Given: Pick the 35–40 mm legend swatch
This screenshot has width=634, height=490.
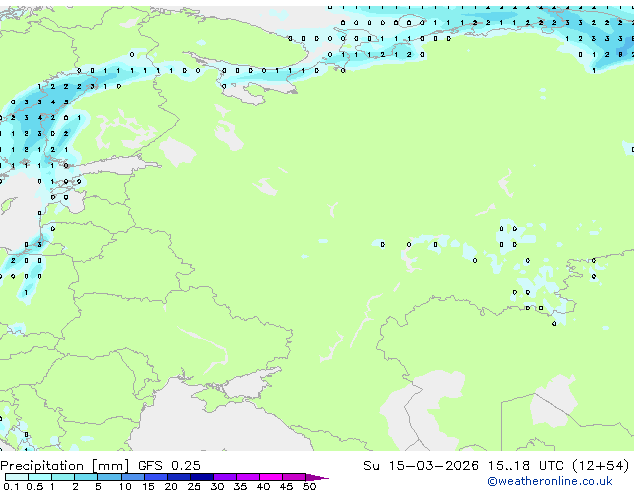Looking at the screenshot, I should [x=248, y=477].
